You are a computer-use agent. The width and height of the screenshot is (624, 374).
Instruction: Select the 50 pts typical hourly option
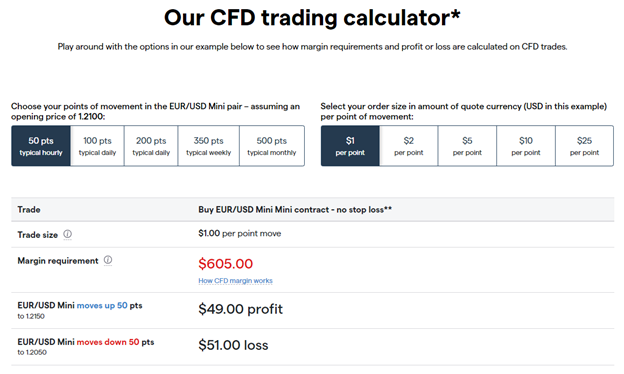pyautogui.click(x=41, y=146)
